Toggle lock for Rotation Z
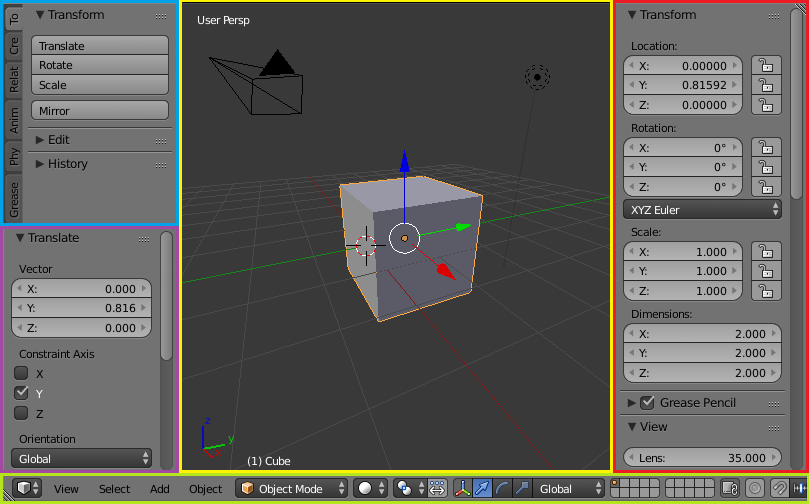The image size is (809, 504). (x=766, y=187)
